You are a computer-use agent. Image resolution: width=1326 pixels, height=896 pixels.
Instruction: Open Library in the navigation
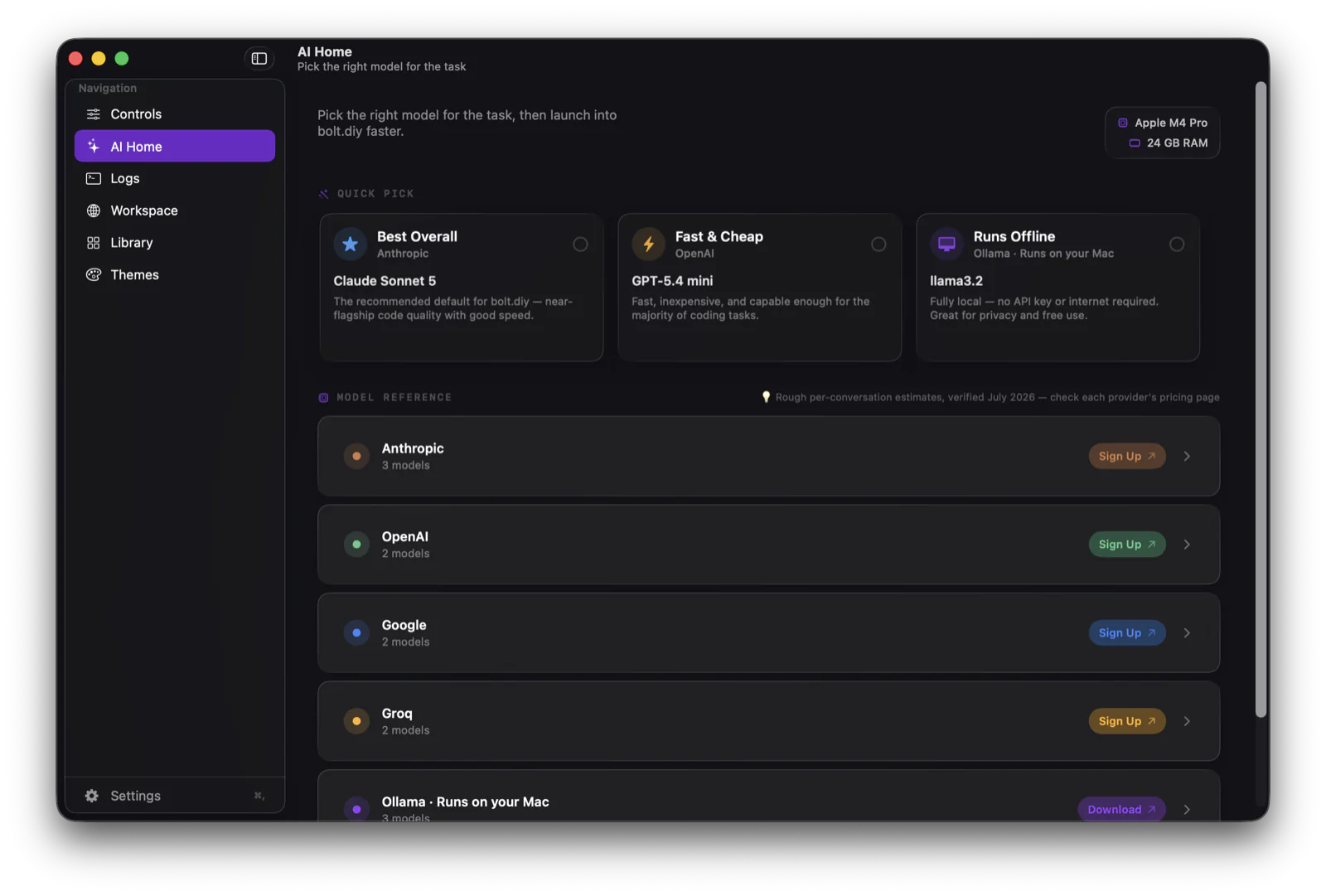click(175, 243)
